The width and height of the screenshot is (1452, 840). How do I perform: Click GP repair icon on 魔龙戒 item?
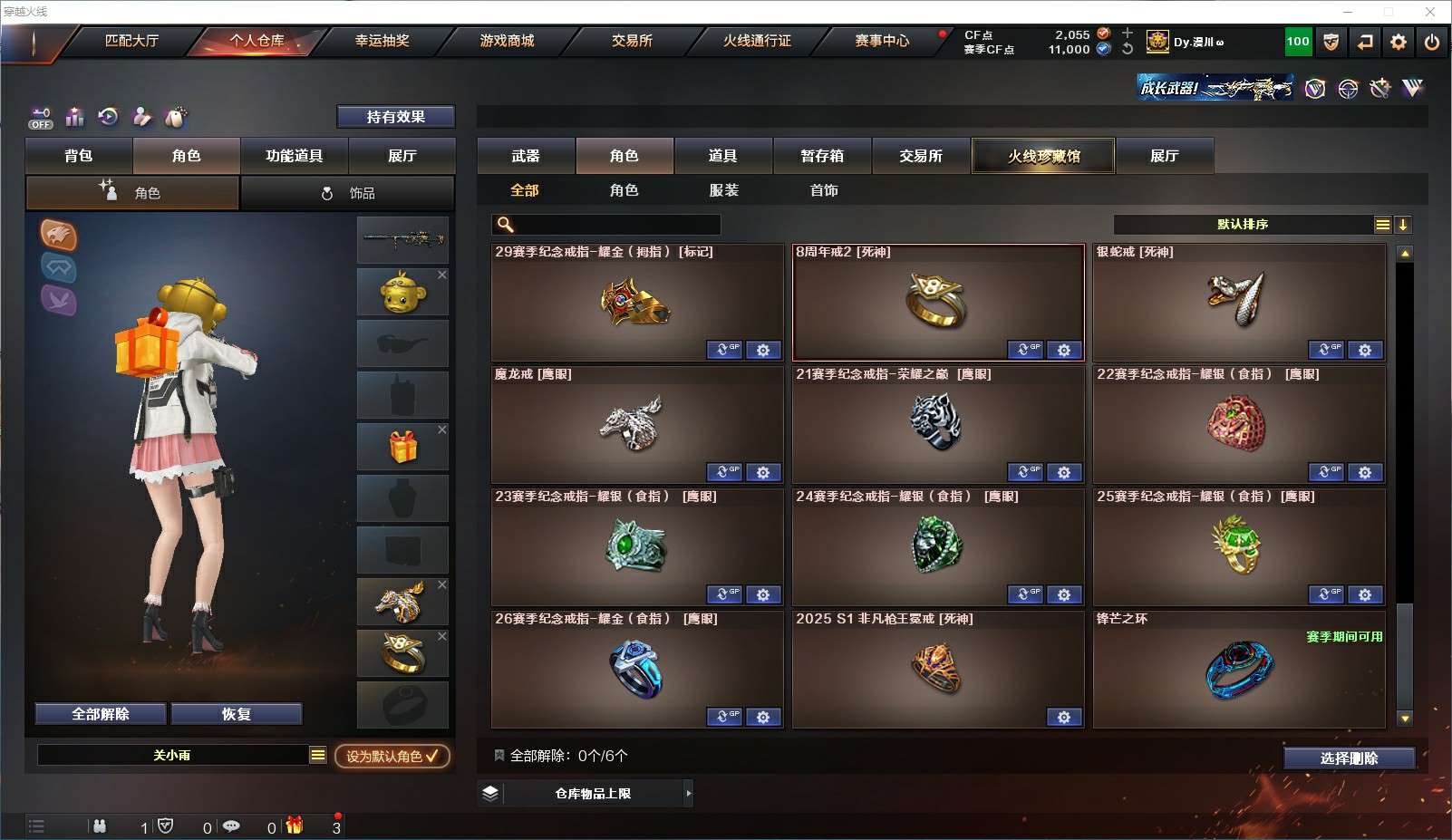click(x=724, y=472)
